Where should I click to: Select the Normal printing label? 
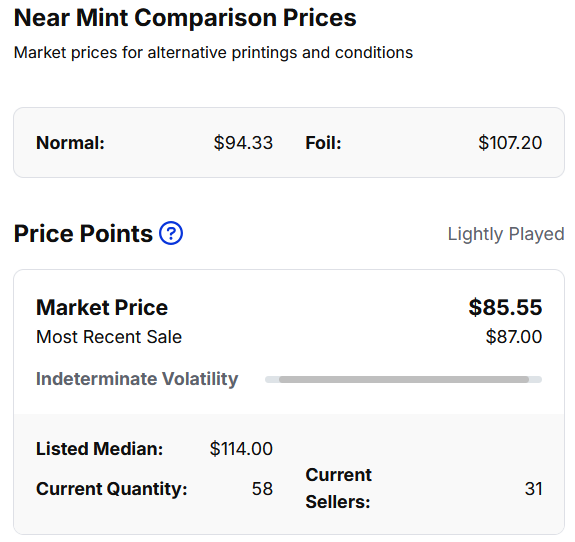click(70, 143)
